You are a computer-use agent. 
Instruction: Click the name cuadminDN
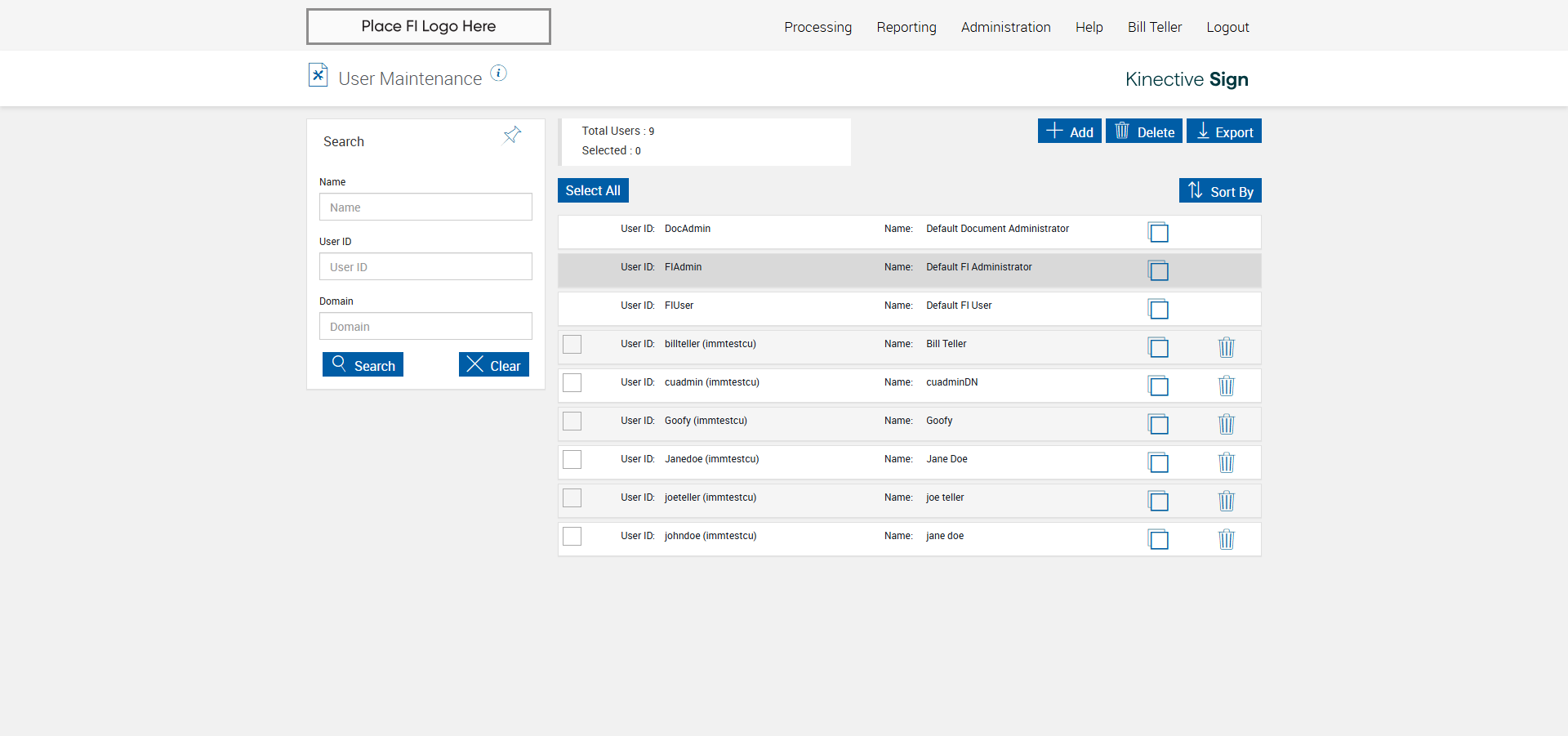(951, 382)
